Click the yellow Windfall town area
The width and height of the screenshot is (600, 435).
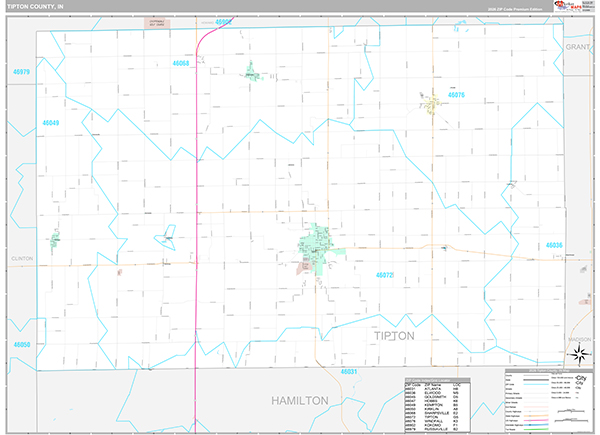click(432, 104)
